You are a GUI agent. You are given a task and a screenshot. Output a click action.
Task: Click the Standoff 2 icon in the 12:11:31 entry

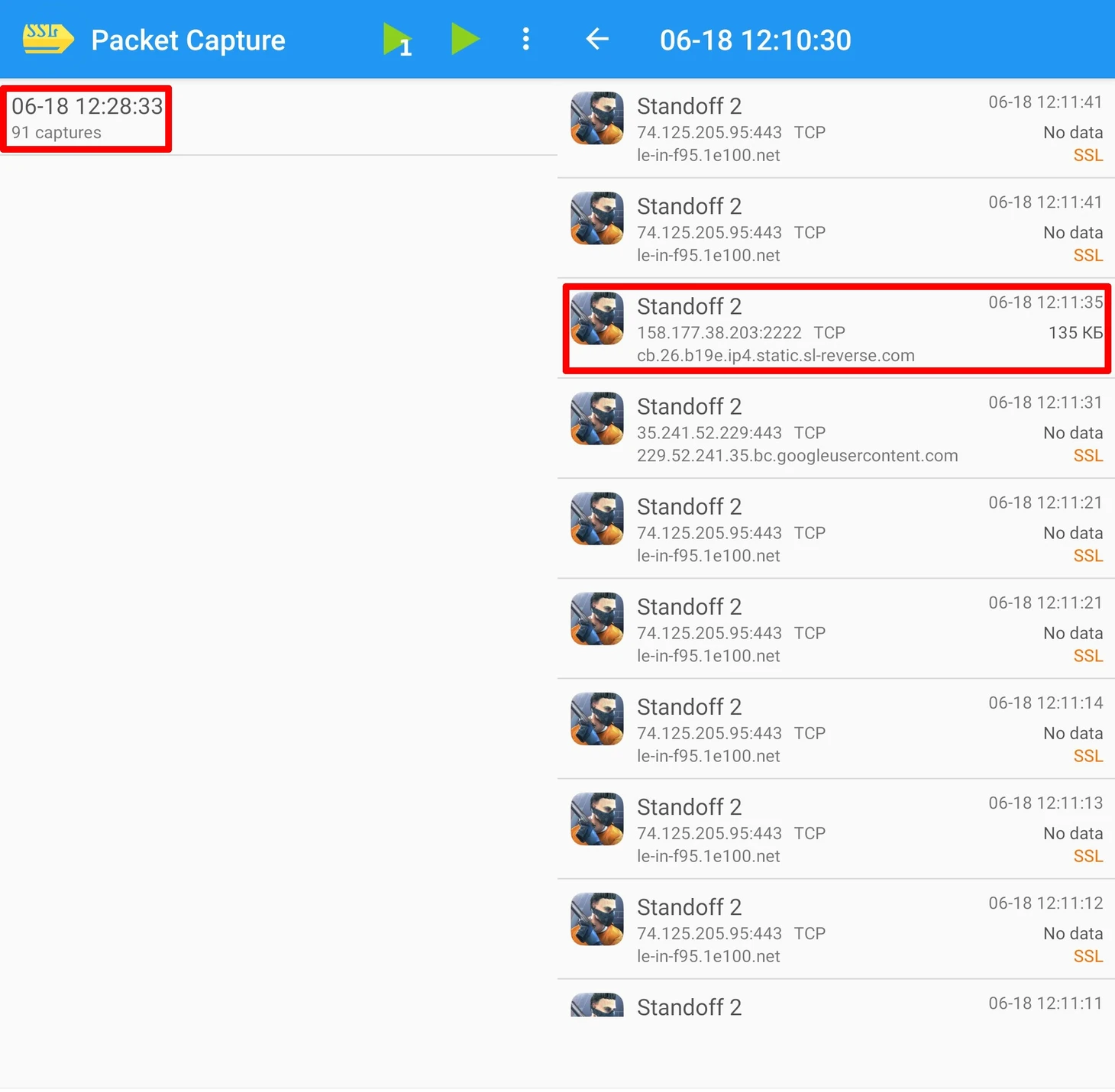[x=597, y=418]
